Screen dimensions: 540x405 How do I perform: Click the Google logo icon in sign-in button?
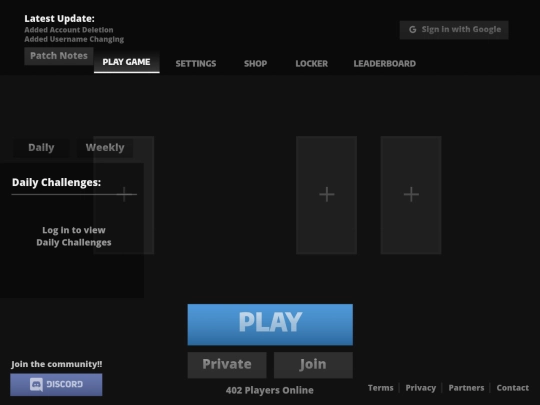pos(412,30)
